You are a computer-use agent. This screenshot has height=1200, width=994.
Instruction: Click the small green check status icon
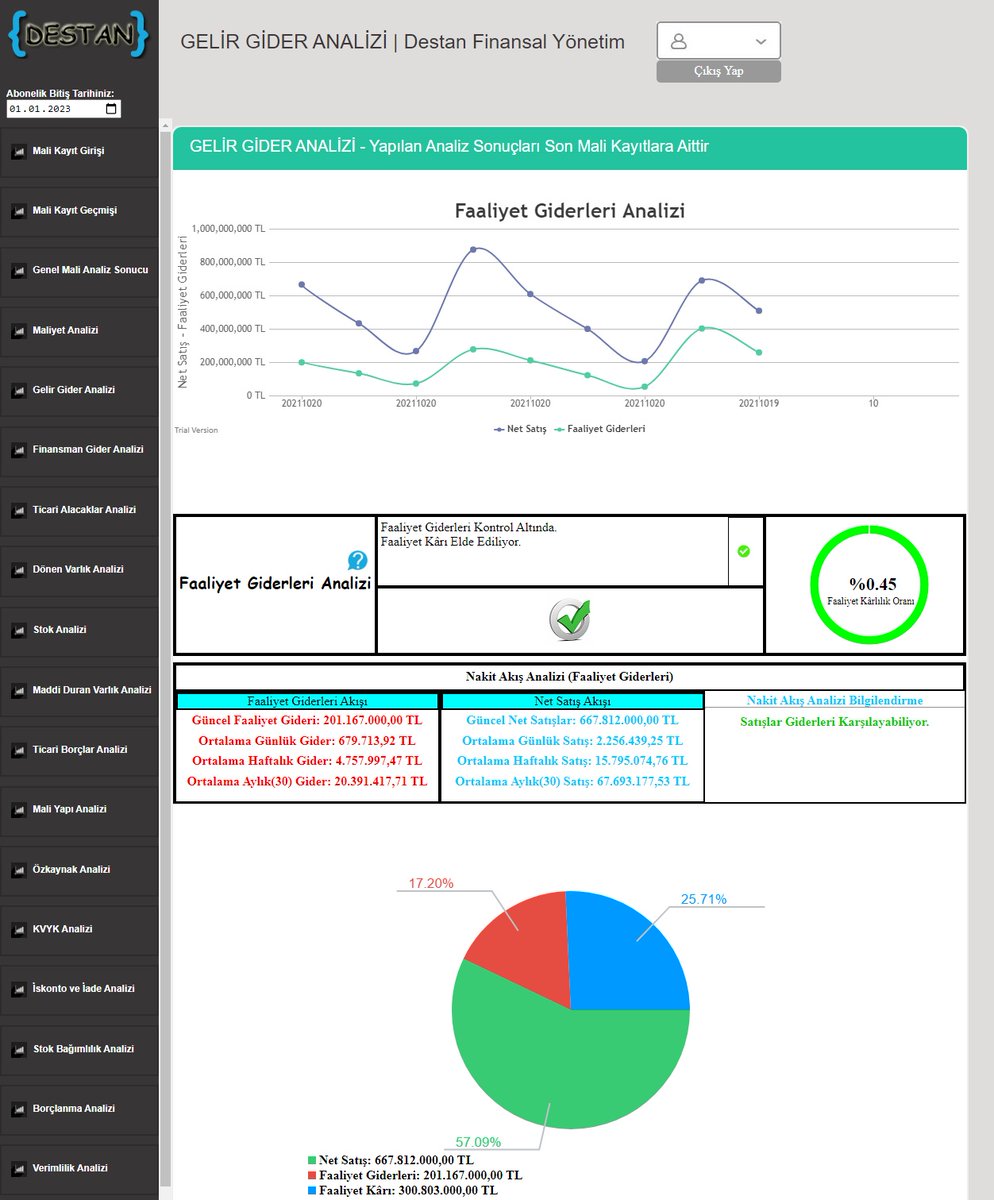744,551
